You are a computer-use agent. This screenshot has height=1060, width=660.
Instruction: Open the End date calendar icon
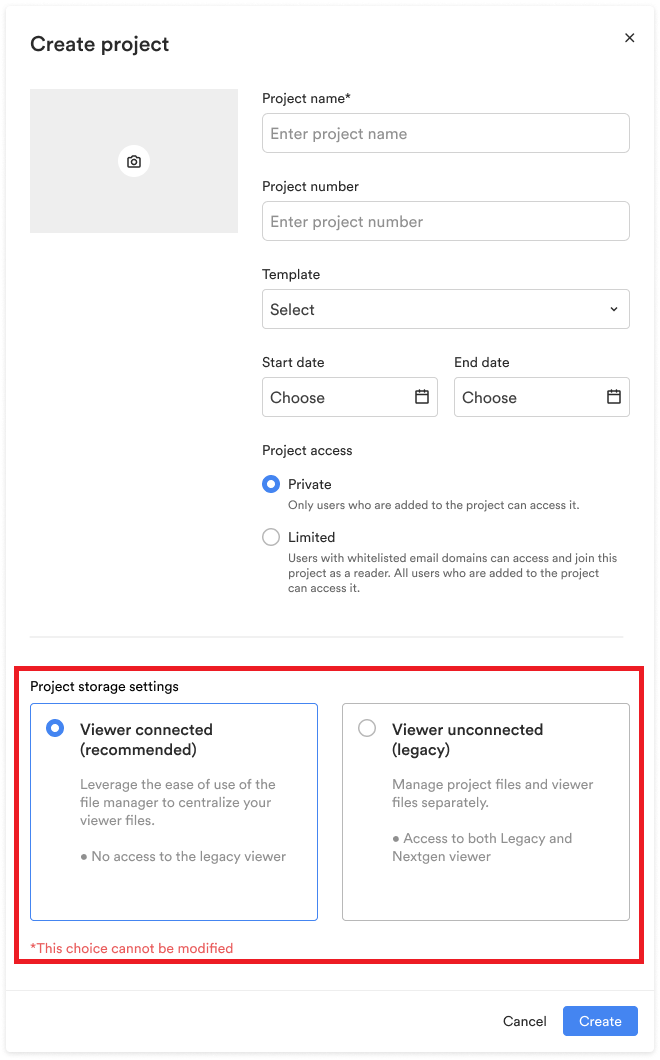click(614, 397)
